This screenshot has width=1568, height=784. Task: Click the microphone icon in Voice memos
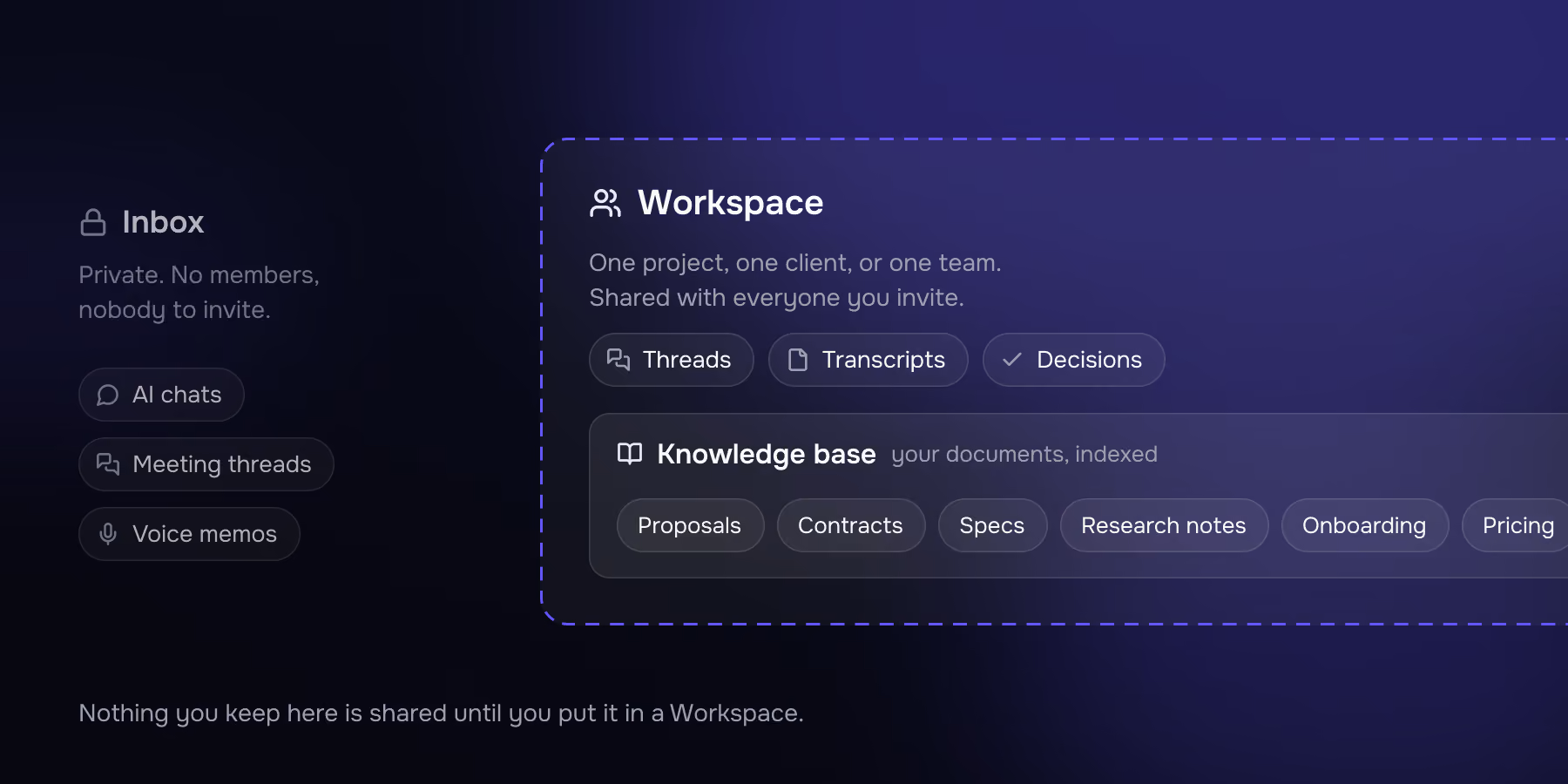(108, 534)
